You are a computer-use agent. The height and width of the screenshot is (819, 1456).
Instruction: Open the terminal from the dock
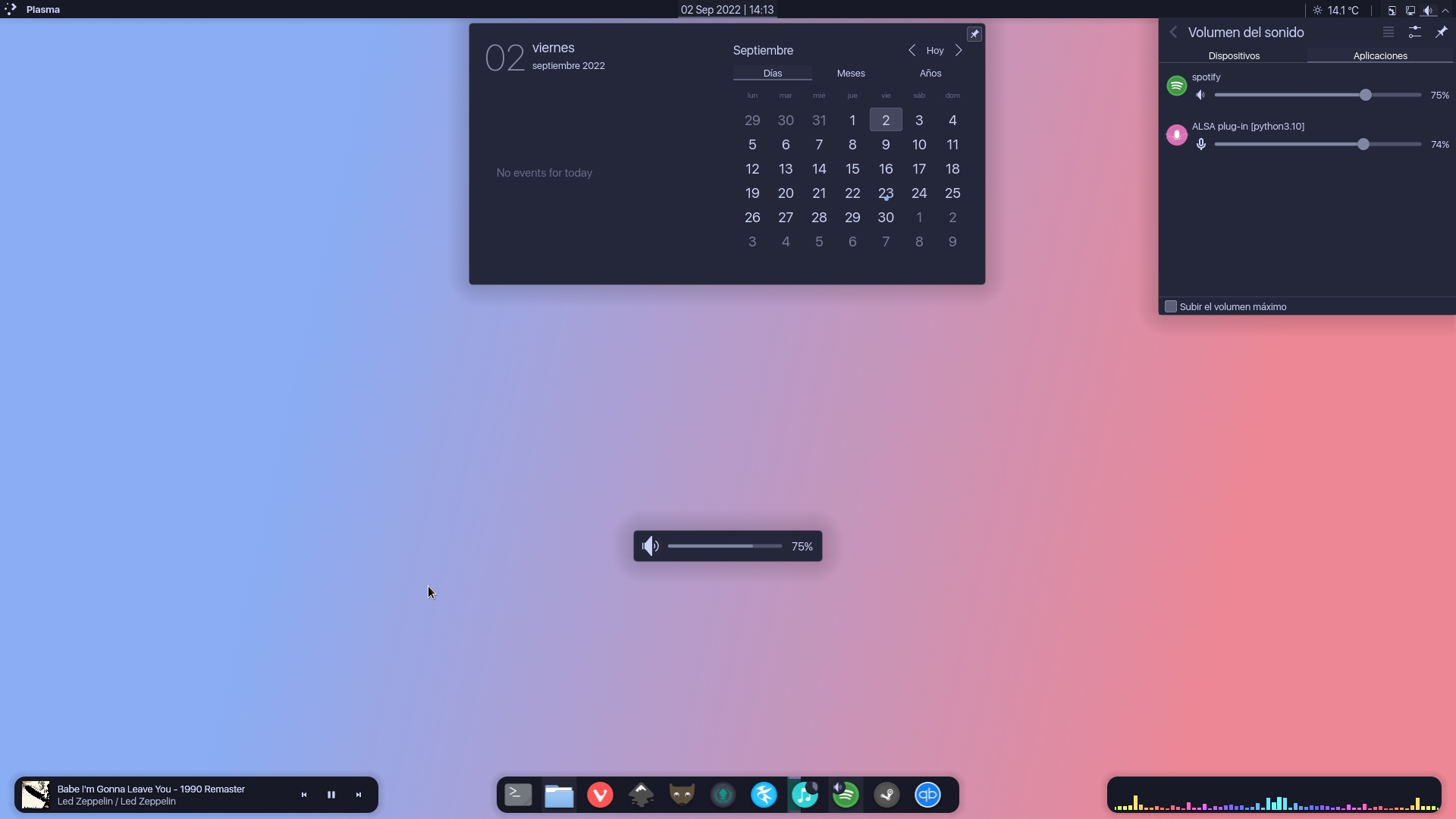[x=517, y=795]
